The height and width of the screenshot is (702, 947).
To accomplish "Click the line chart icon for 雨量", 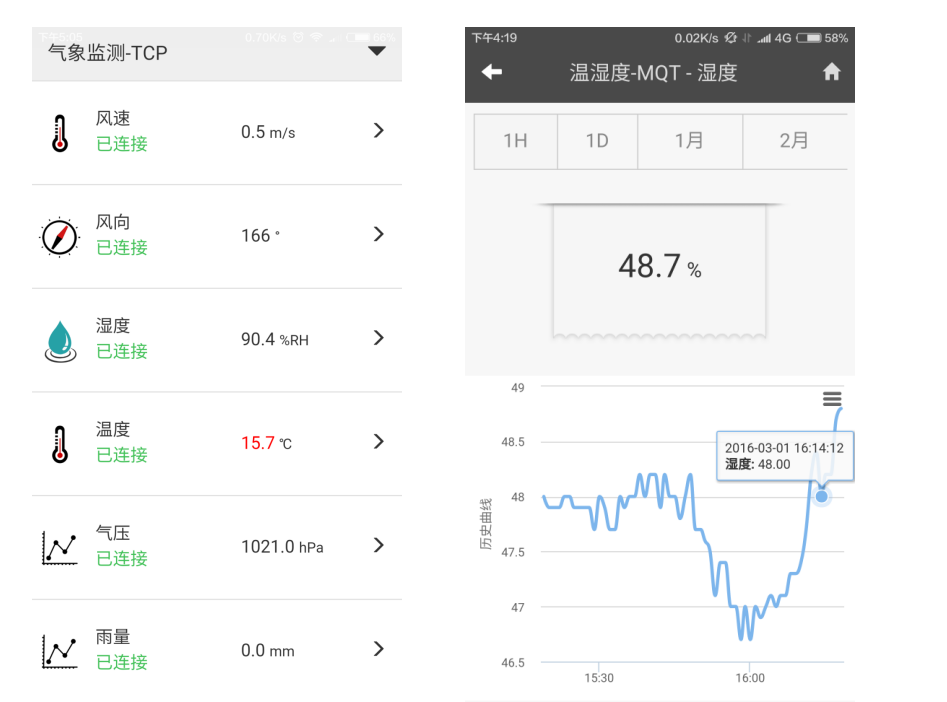I will [x=59, y=651].
